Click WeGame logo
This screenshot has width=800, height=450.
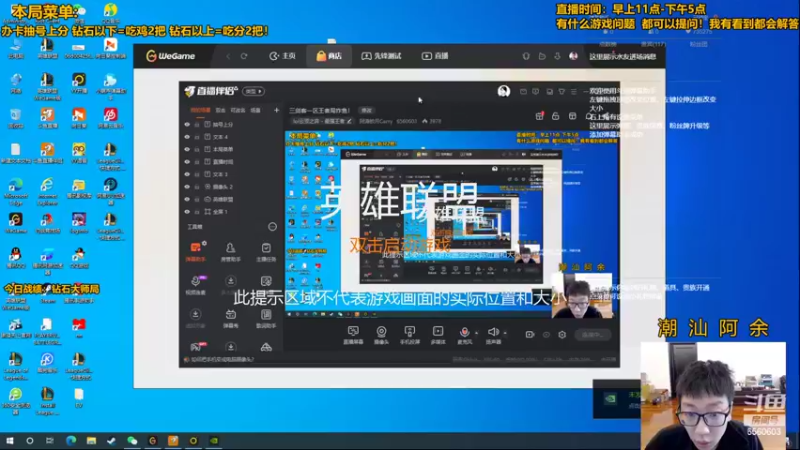coord(170,56)
